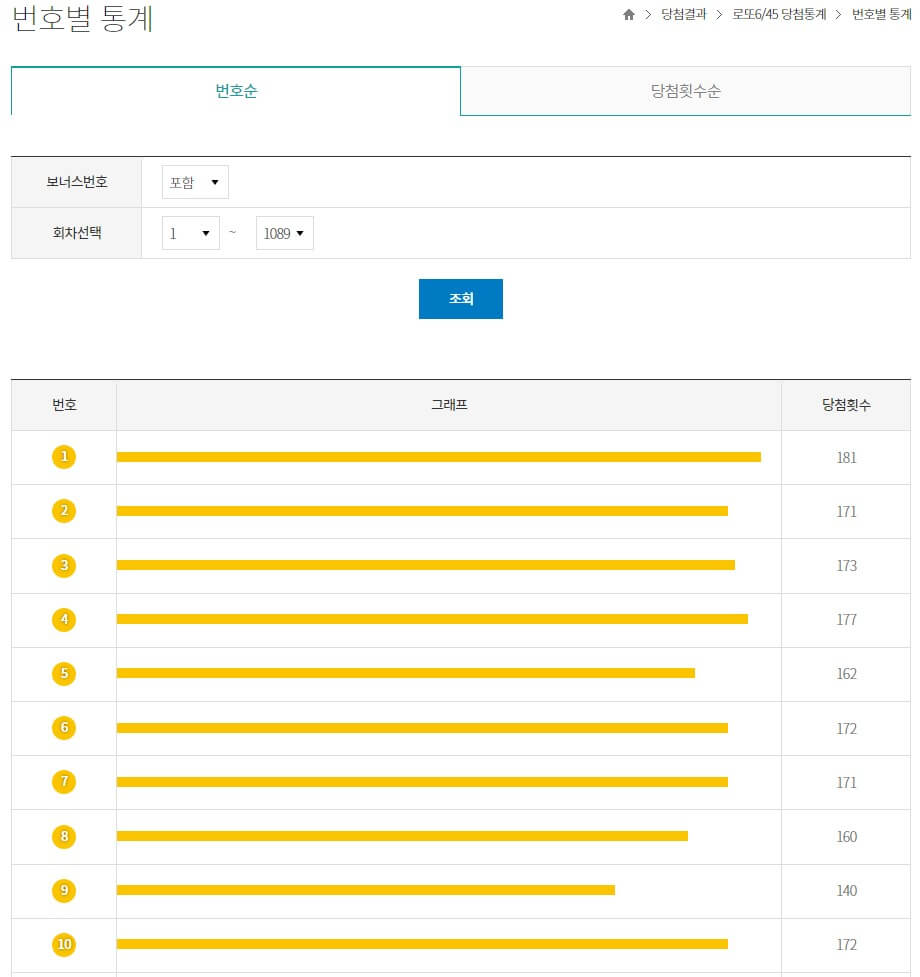
Task: Open the ending round dropdown showing 1089
Action: (x=284, y=232)
